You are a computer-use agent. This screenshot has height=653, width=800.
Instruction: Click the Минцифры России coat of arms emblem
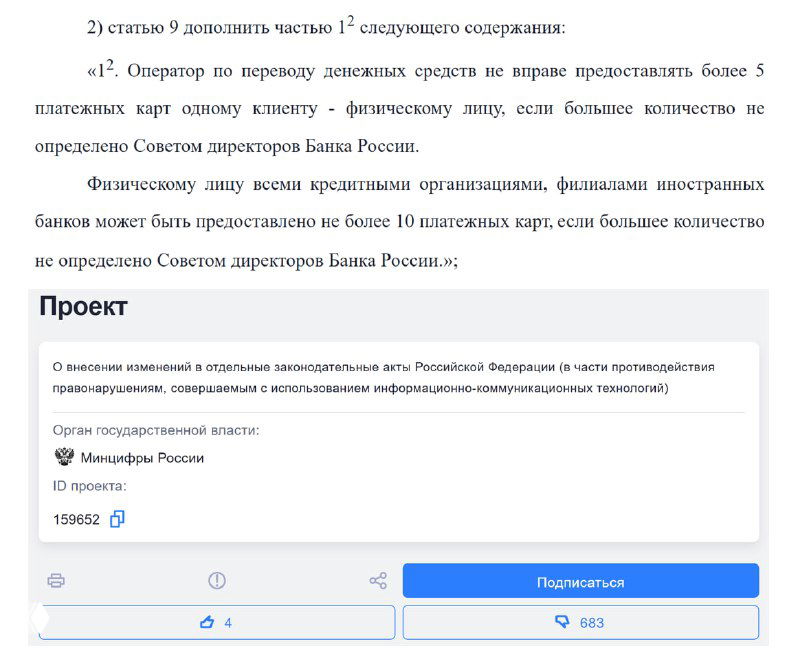pyautogui.click(x=62, y=457)
